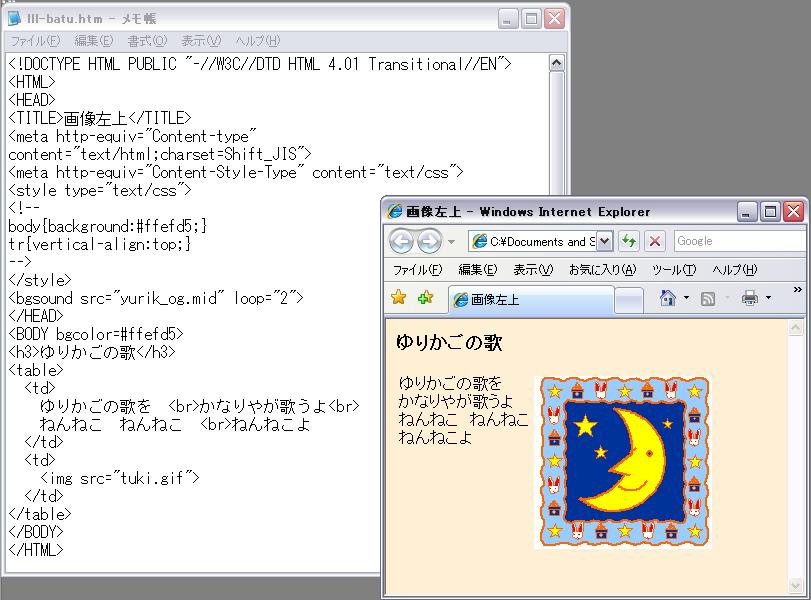This screenshot has height=600, width=811.
Task: Click the IE logo icon in title bar
Action: pyautogui.click(x=395, y=212)
